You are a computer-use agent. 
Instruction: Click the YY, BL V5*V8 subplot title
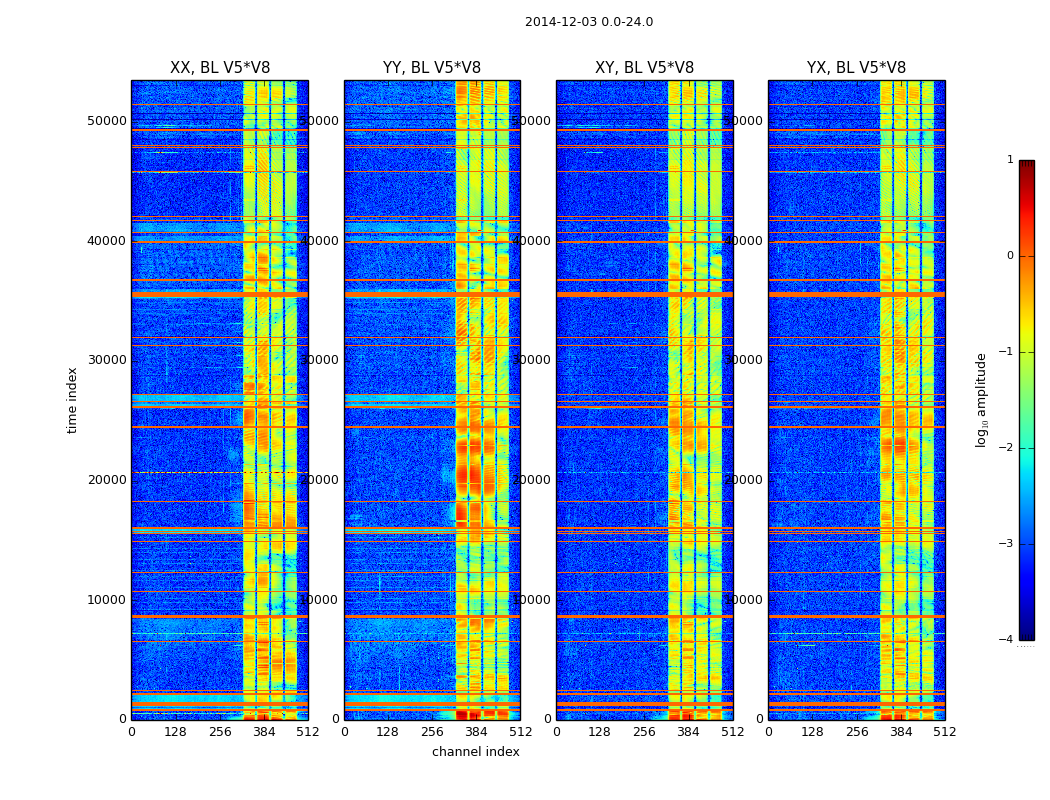432,68
